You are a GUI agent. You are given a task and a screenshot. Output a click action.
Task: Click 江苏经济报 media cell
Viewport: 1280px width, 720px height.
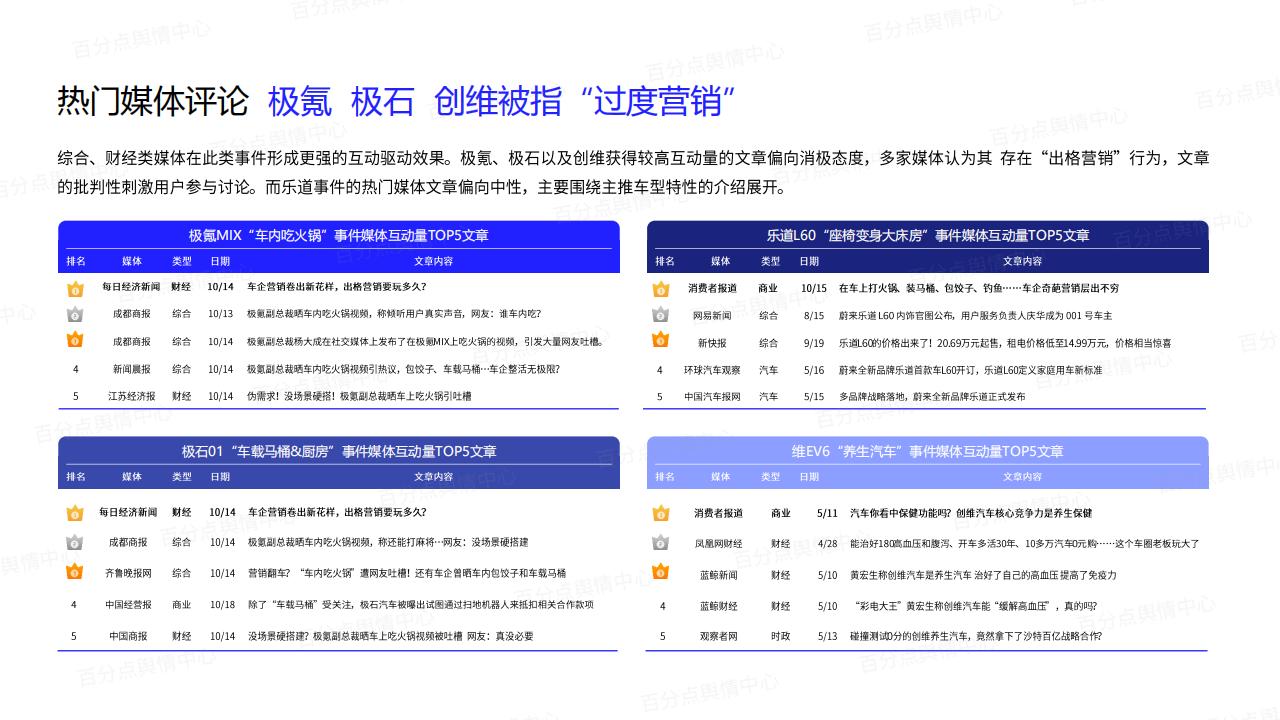click(x=132, y=396)
